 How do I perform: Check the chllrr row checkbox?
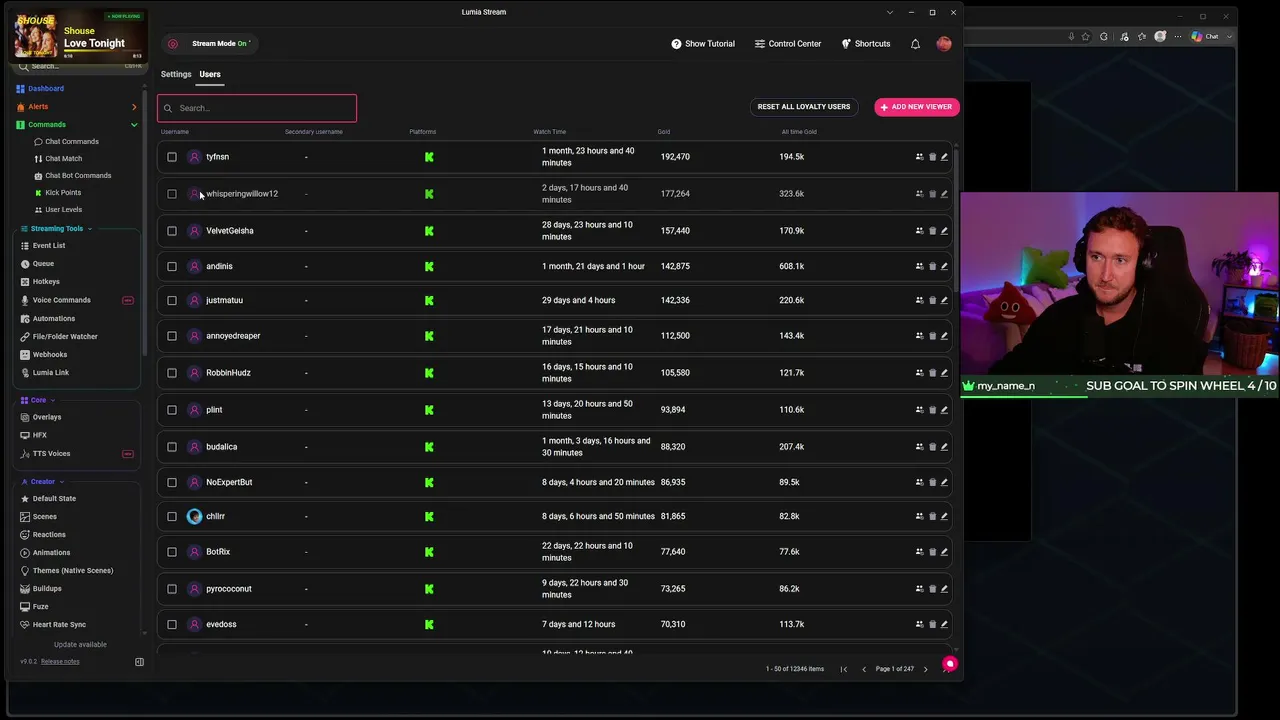(x=172, y=517)
